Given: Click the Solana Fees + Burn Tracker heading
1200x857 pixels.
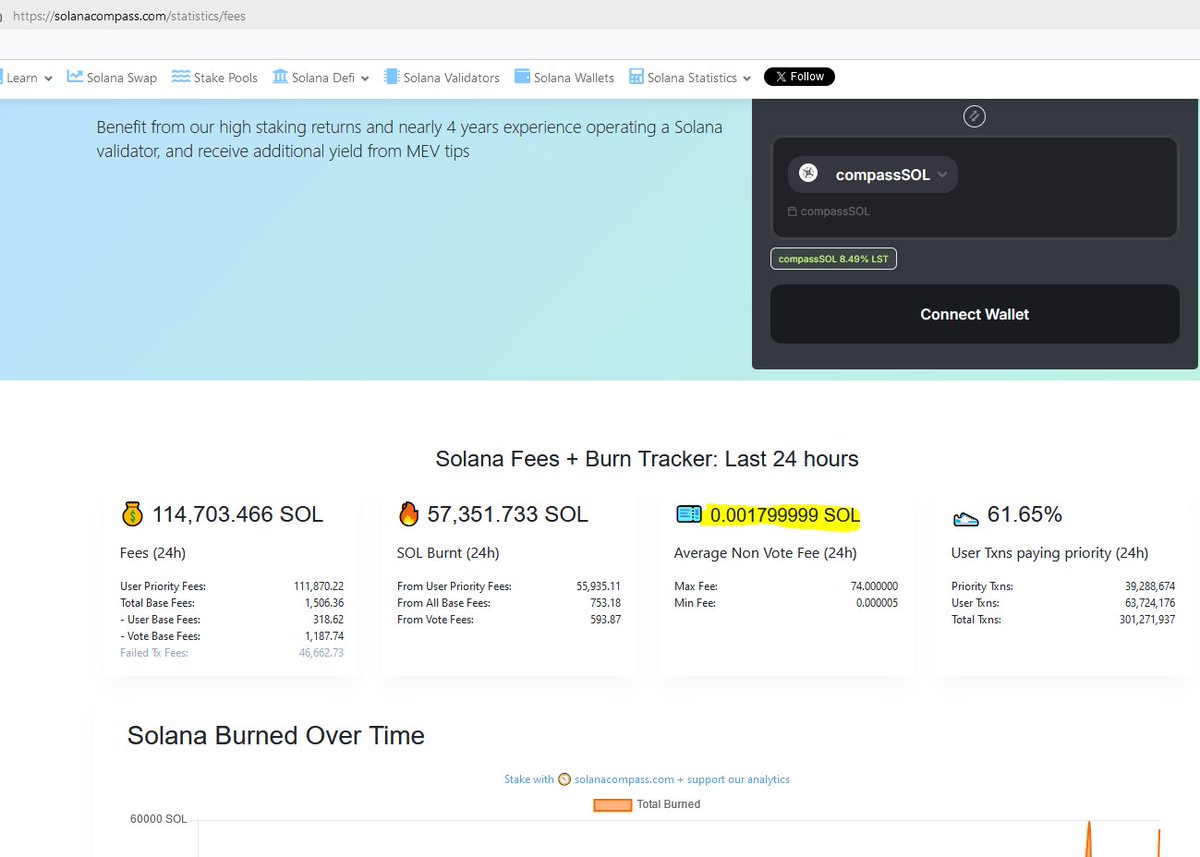Looking at the screenshot, I should 647,460.
